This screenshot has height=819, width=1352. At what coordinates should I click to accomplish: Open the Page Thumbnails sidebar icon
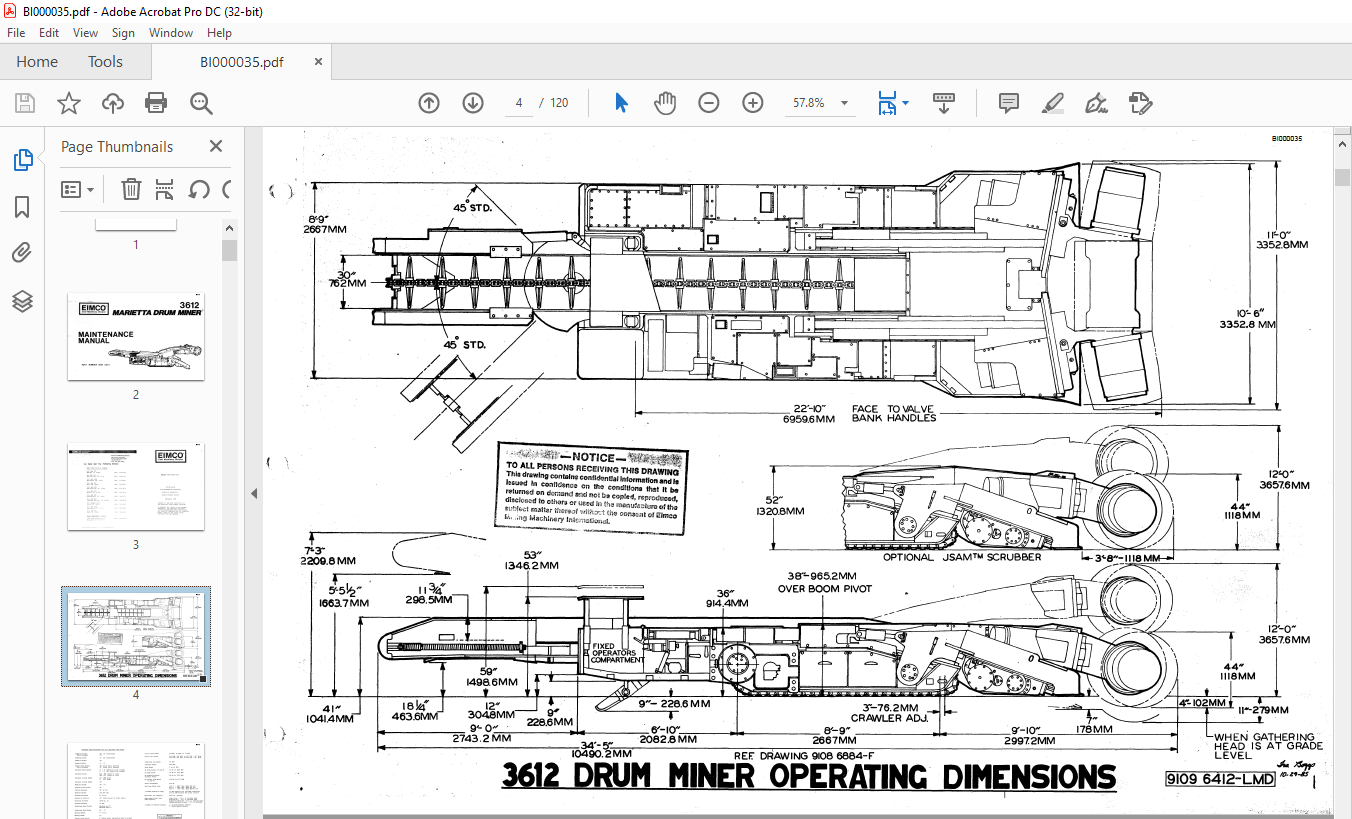[22, 160]
